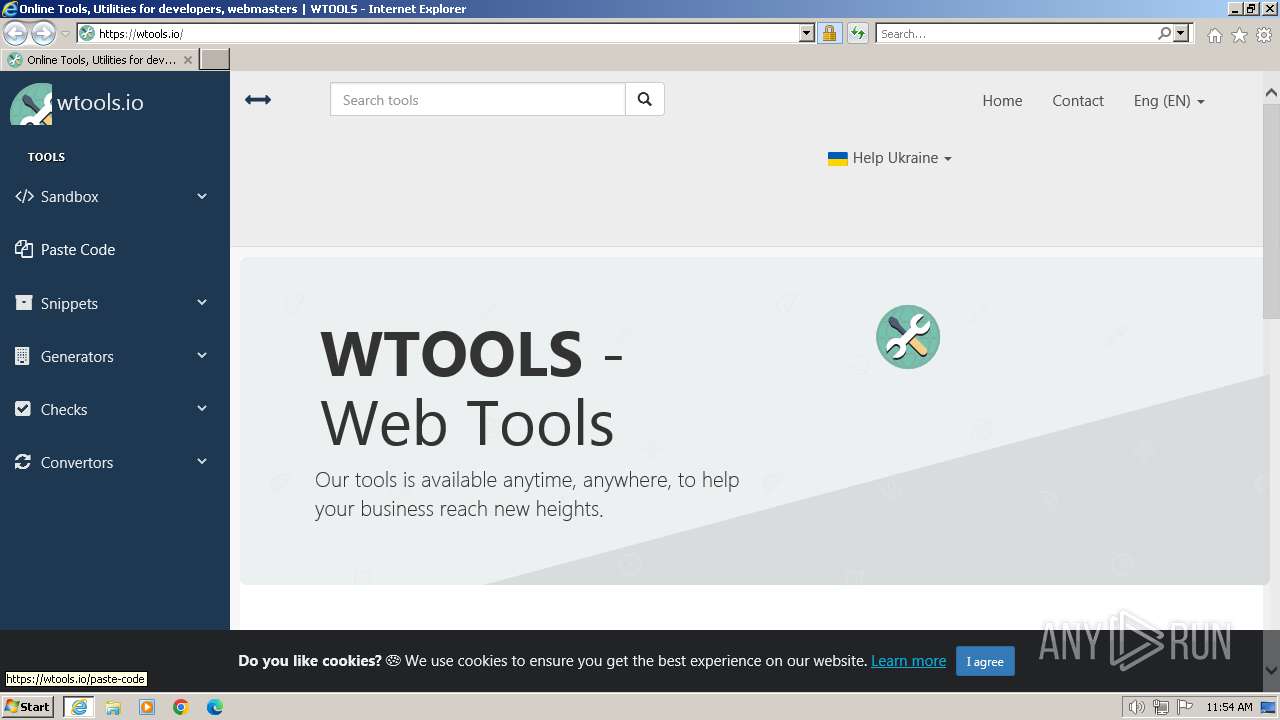The image size is (1280, 720).
Task: Click the Convertors refresh icon
Action: coord(23,462)
